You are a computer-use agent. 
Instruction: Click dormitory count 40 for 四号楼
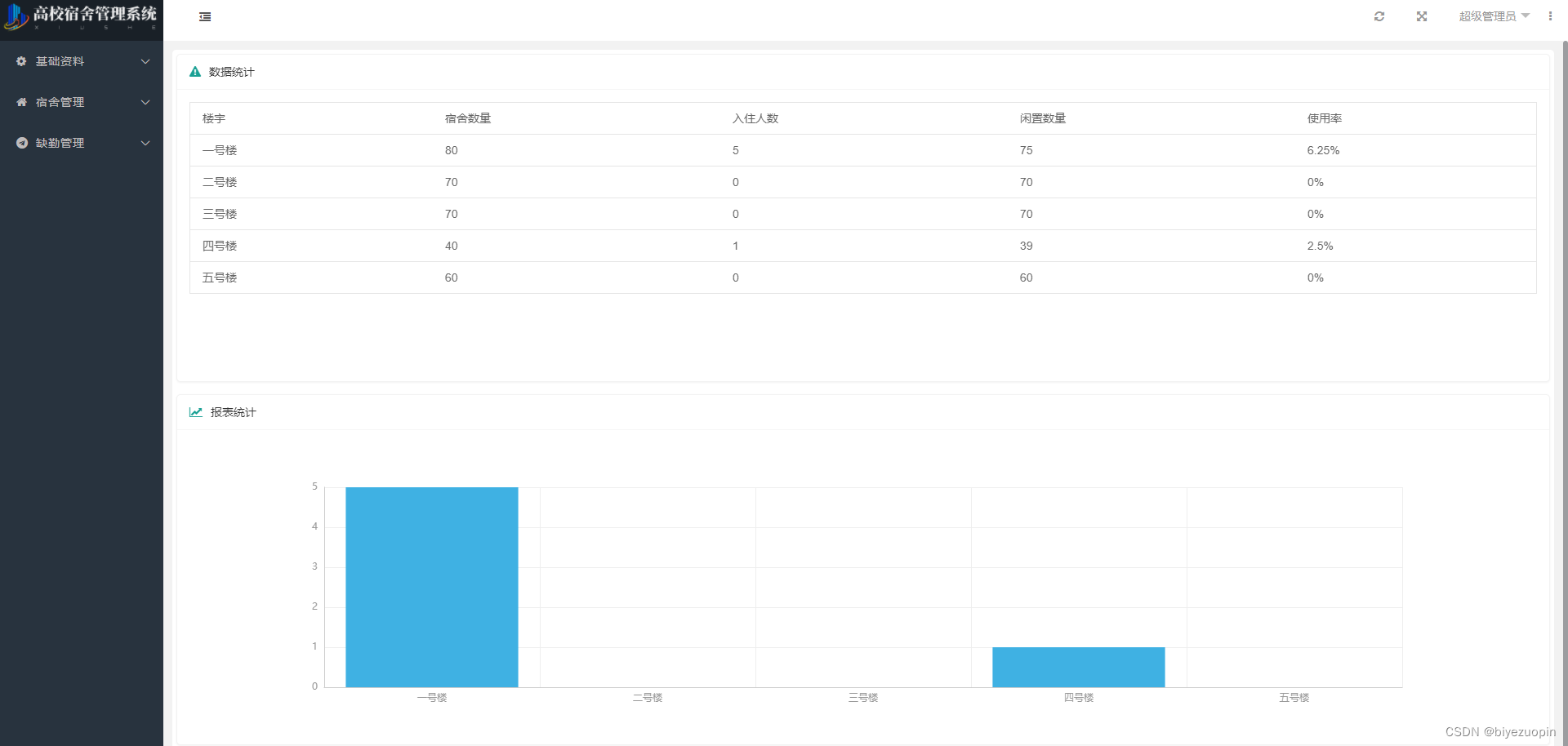452,246
